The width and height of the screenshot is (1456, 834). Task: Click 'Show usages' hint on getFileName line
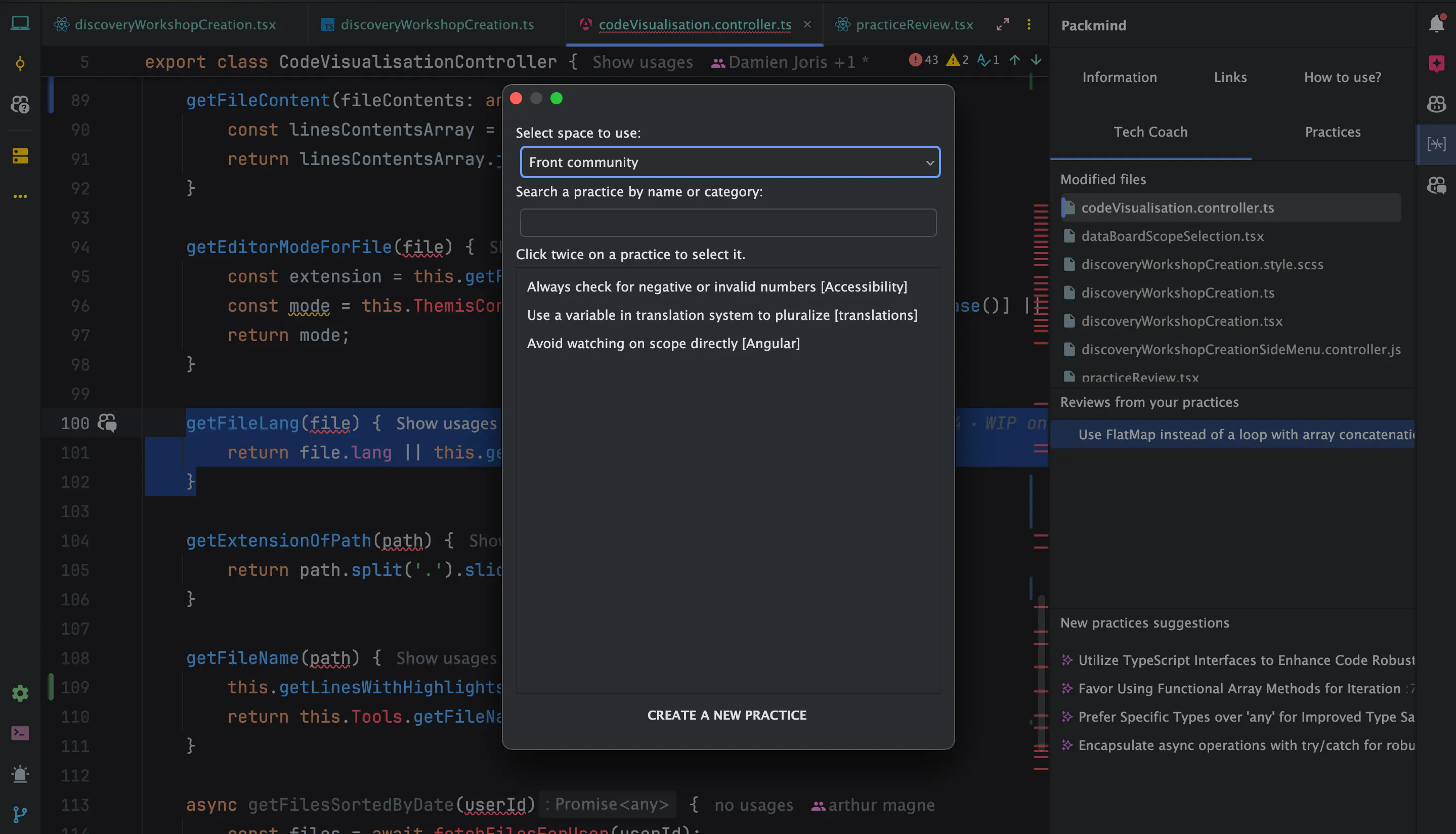446,658
